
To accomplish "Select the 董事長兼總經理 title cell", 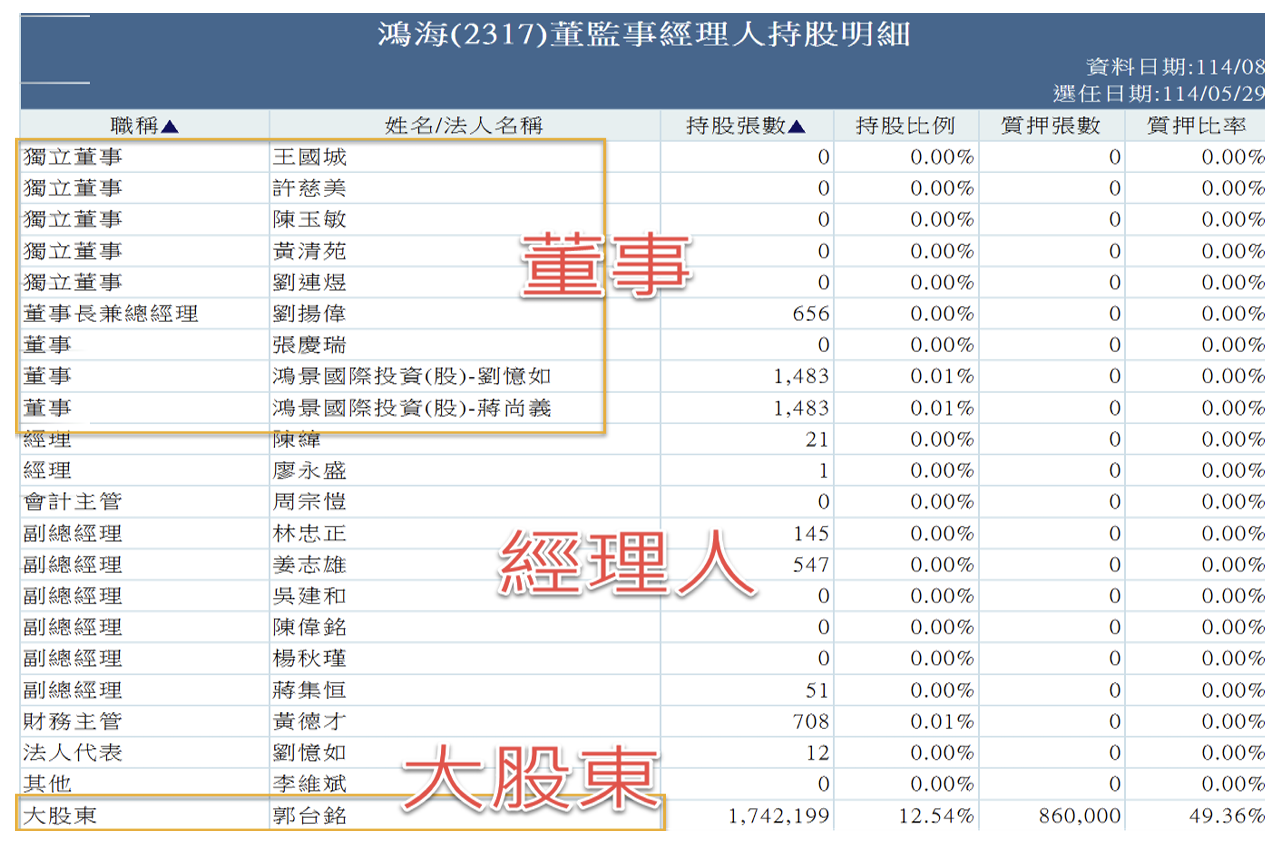I will [x=111, y=314].
